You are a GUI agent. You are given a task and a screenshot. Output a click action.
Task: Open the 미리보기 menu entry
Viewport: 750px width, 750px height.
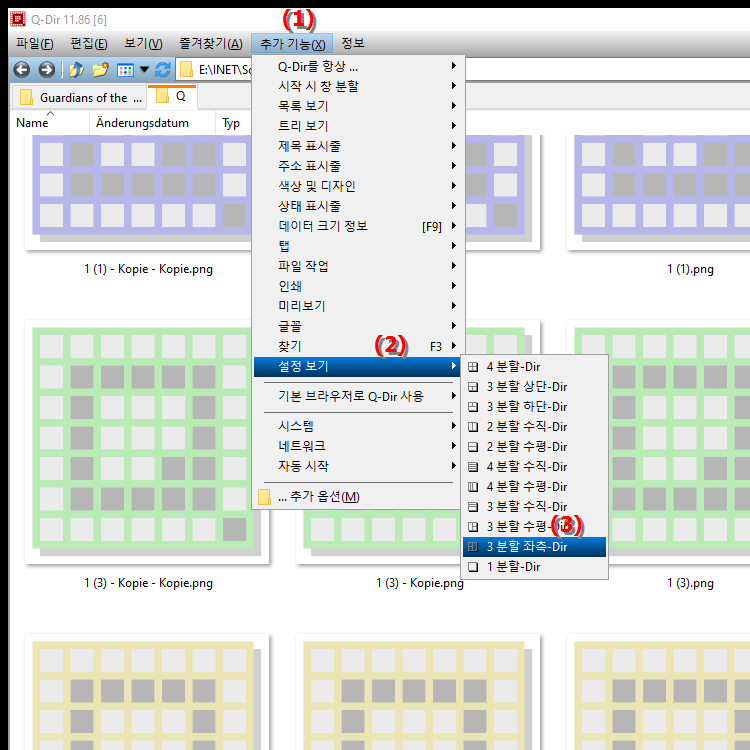coord(357,306)
